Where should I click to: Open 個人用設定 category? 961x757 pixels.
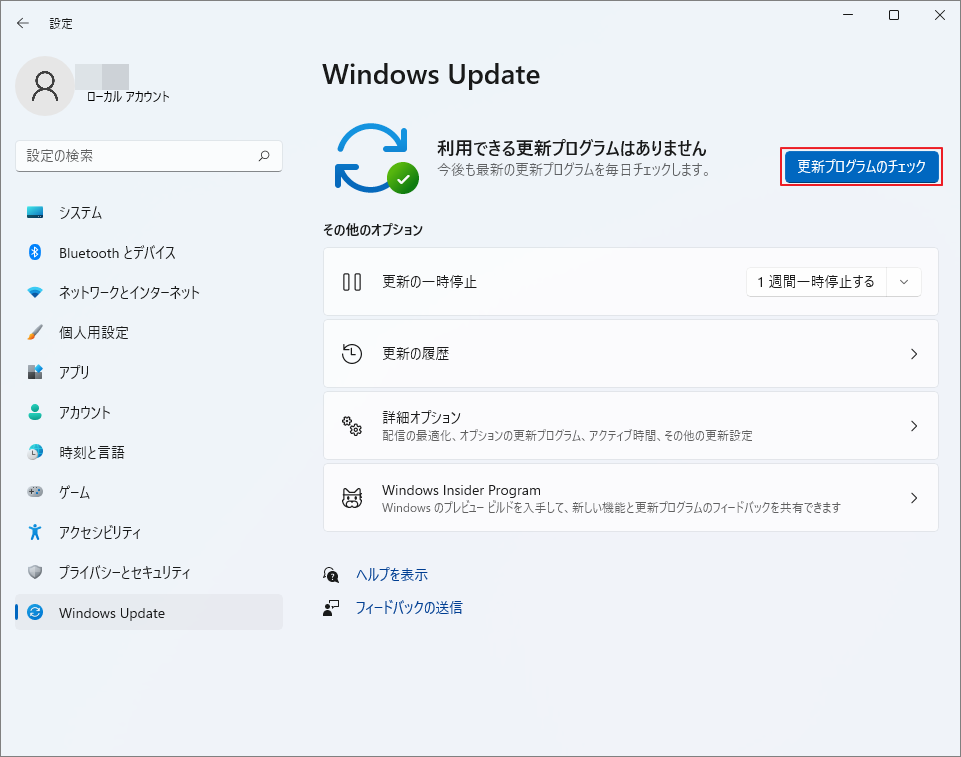click(x=149, y=332)
